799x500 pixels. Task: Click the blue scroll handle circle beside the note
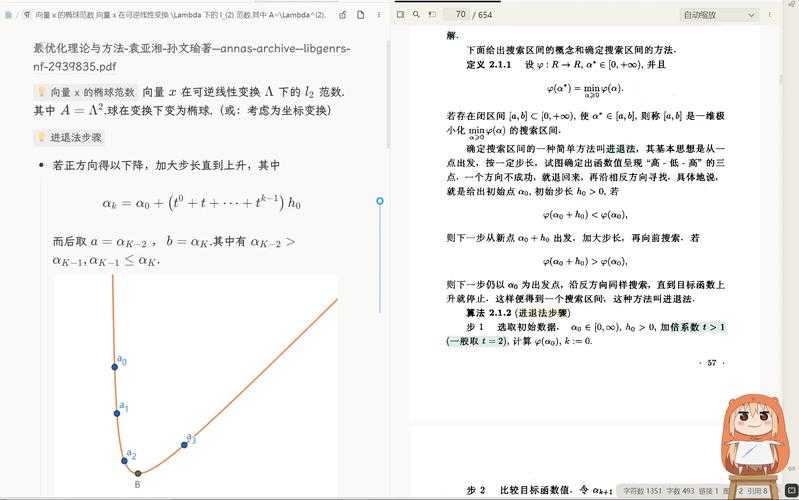(x=380, y=201)
